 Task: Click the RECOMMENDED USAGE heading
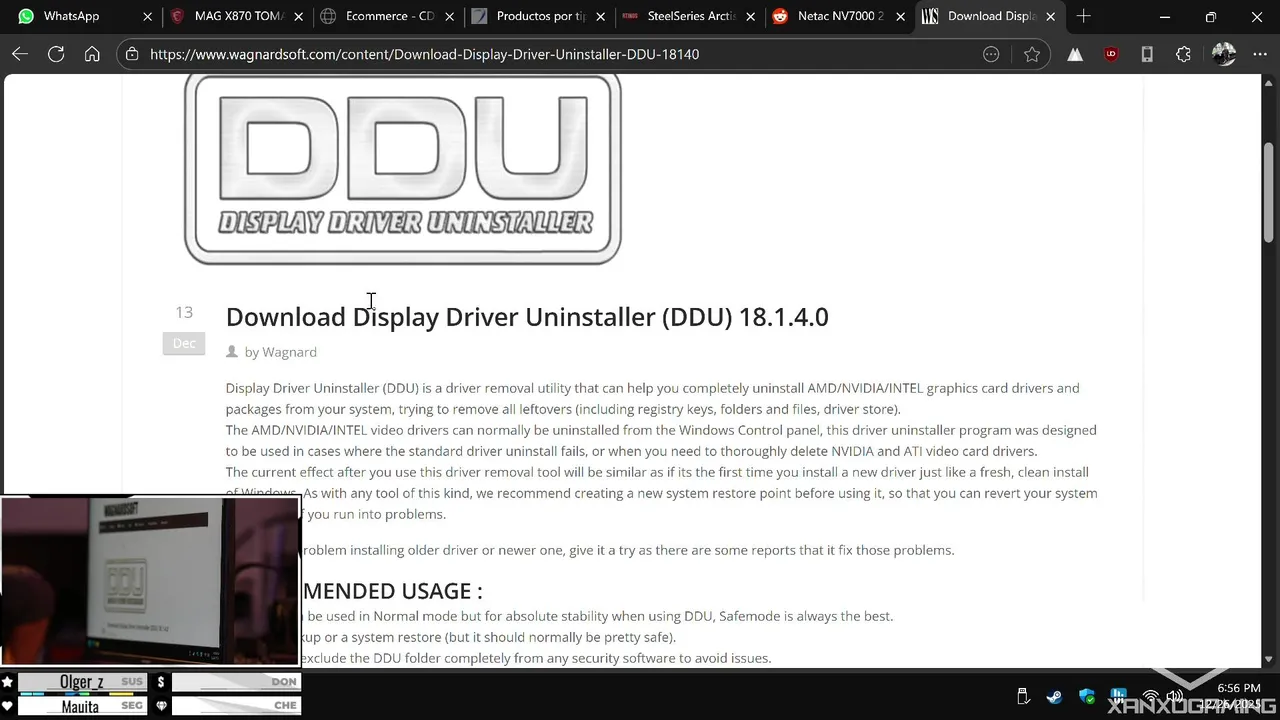click(x=392, y=591)
